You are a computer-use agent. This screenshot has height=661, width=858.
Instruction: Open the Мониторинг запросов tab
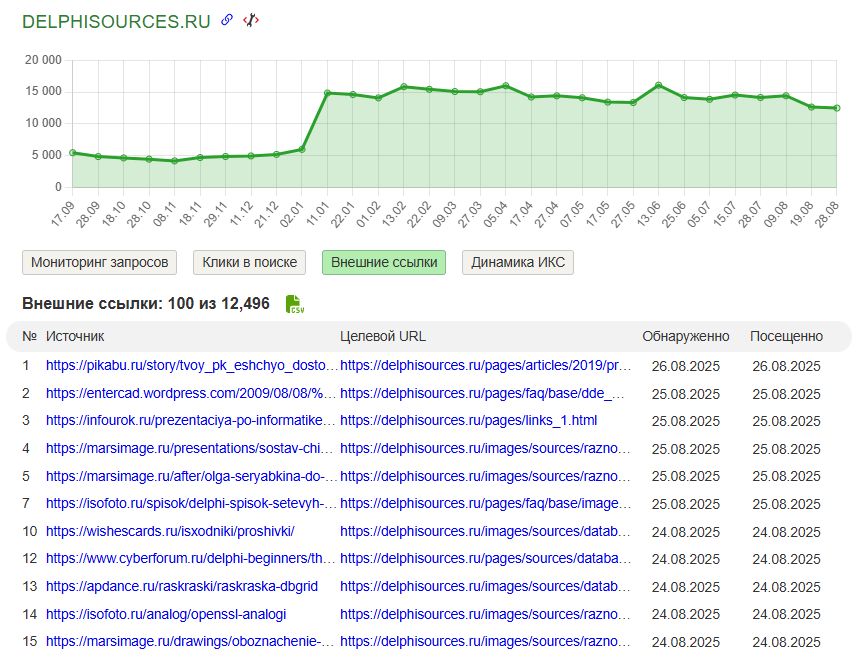pos(100,262)
